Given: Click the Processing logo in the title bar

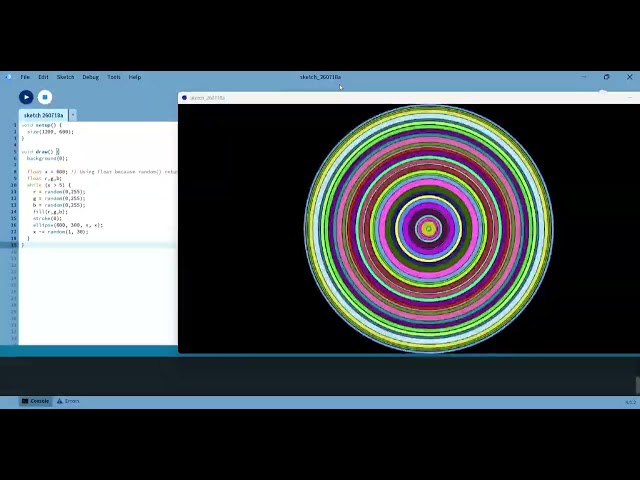Looking at the screenshot, I should pos(8,77).
